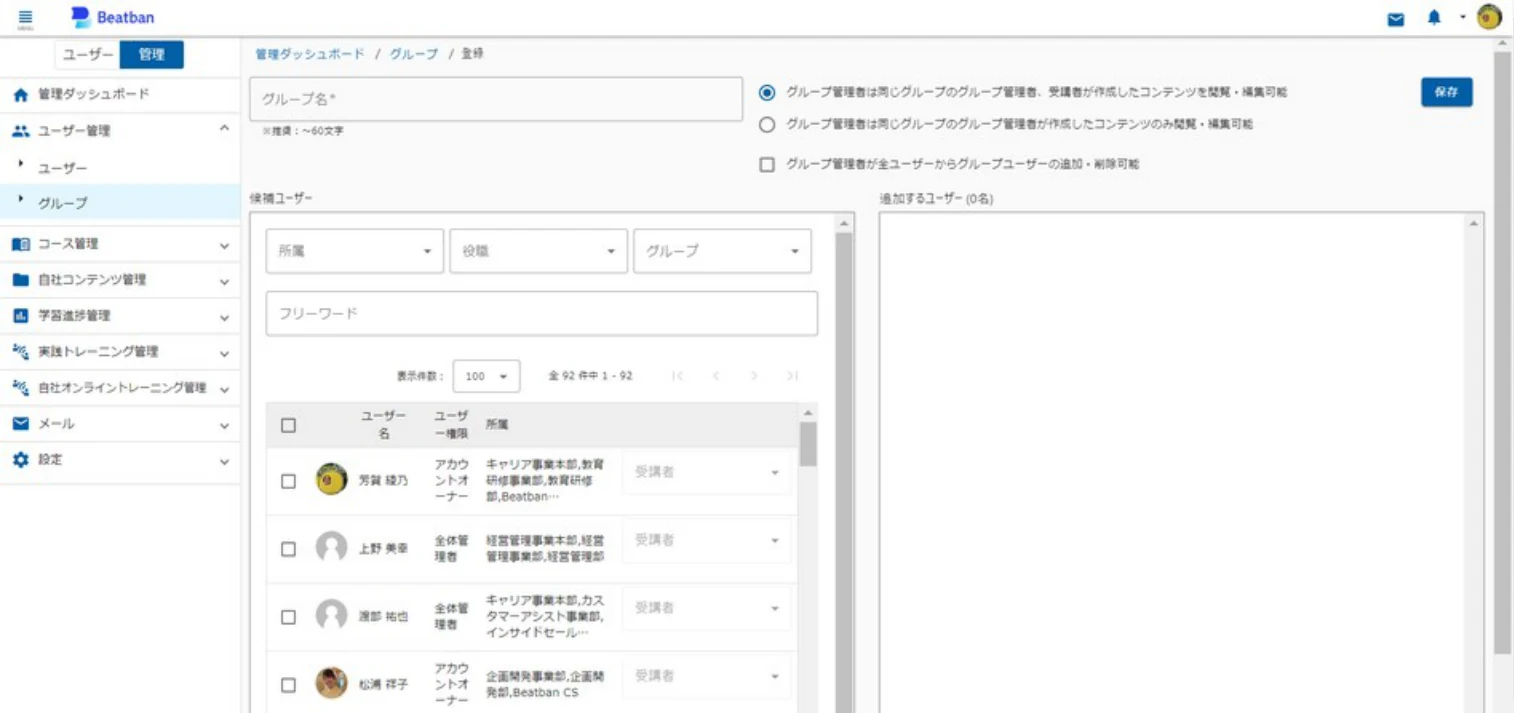Open the 表示件数 100 dropdown
1514x713 pixels.
(x=486, y=376)
